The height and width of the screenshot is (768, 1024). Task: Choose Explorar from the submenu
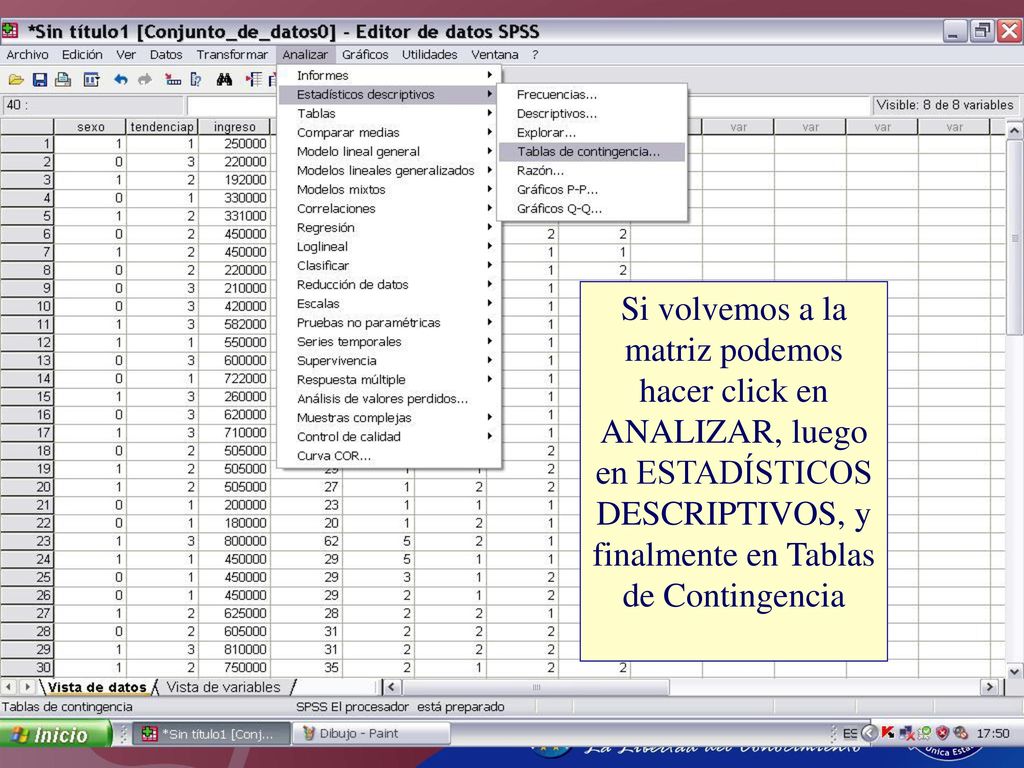pos(592,133)
